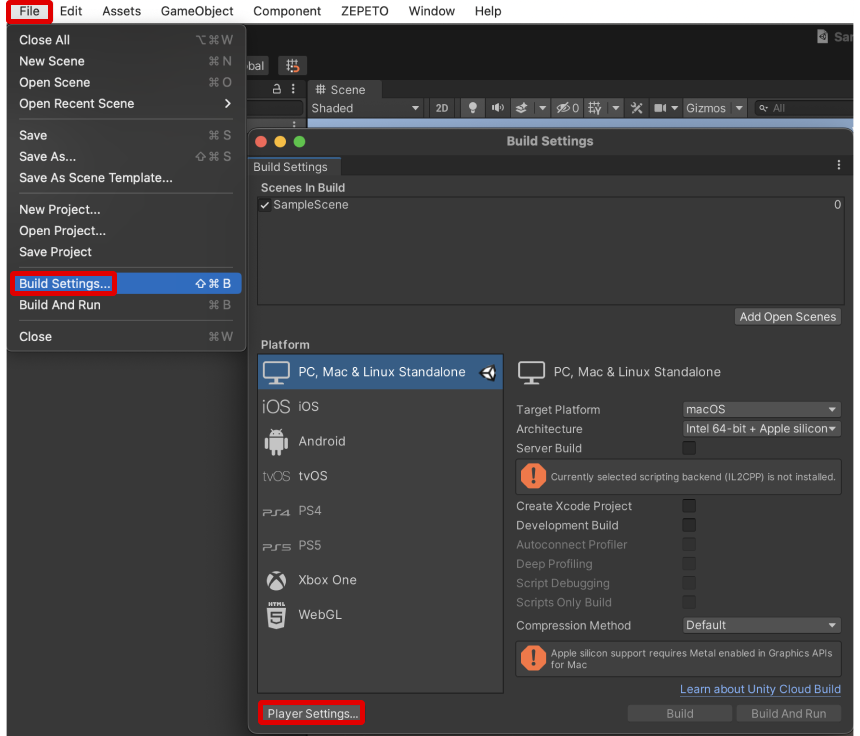Enable Create Xcode Project checkbox

[689, 506]
